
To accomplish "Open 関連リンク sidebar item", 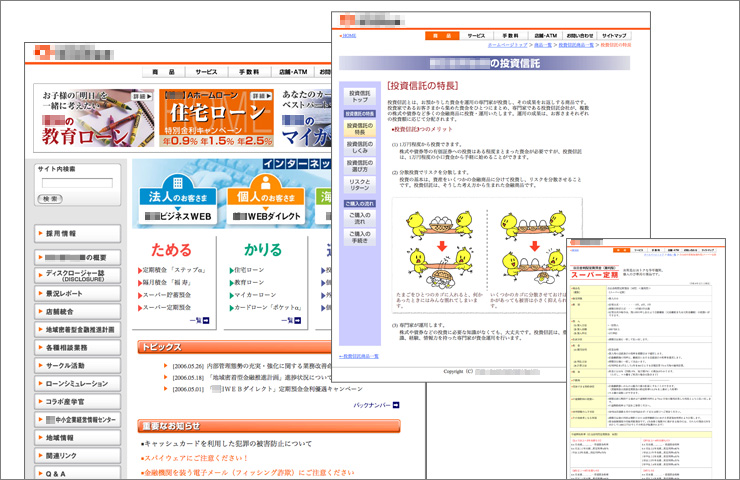I will click(x=77, y=456).
